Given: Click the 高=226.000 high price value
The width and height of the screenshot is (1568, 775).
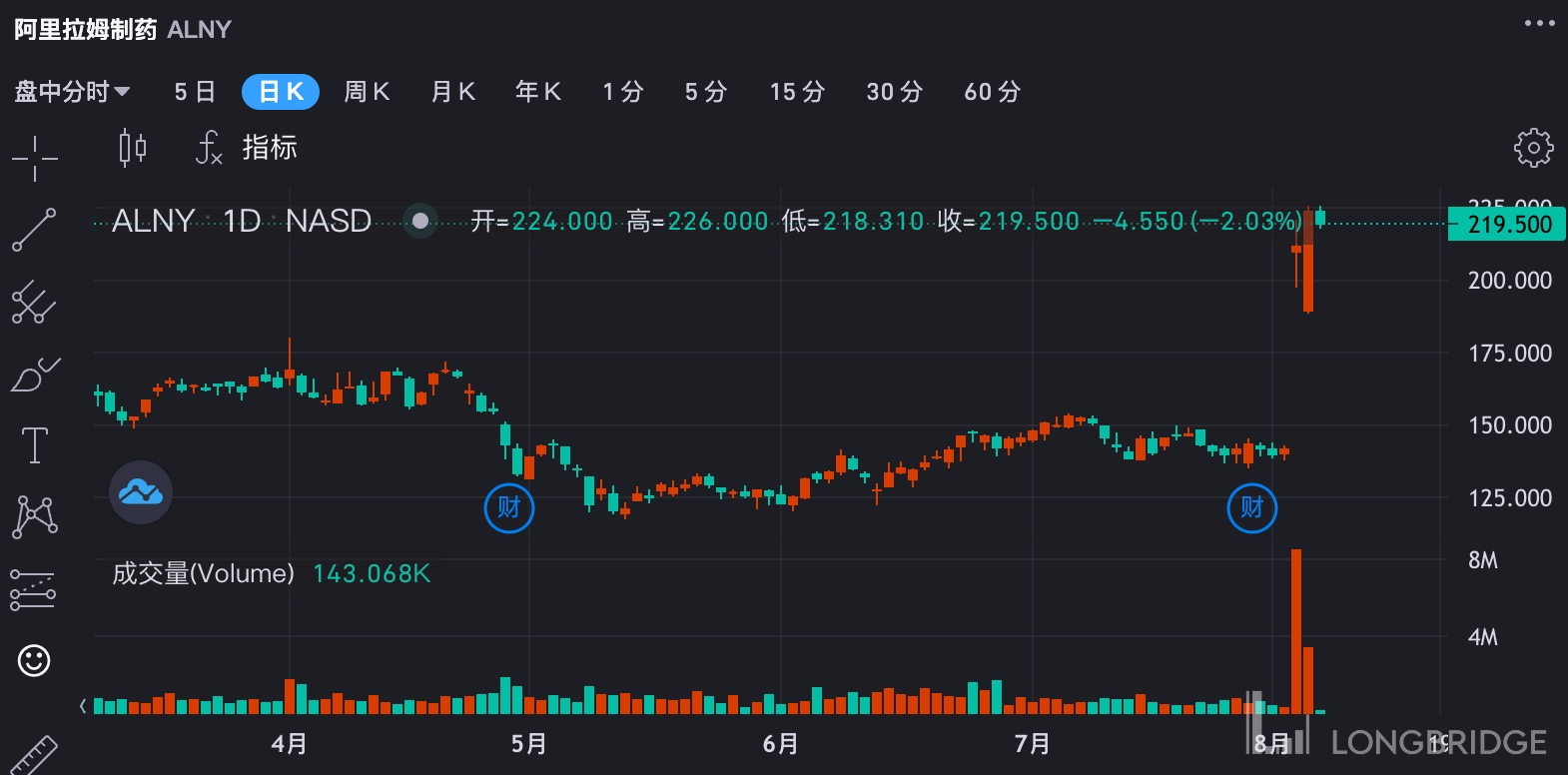Looking at the screenshot, I should (698, 221).
